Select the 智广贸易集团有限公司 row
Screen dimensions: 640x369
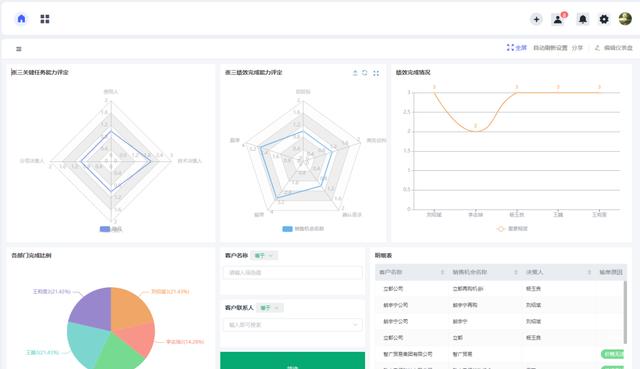tap(499, 354)
